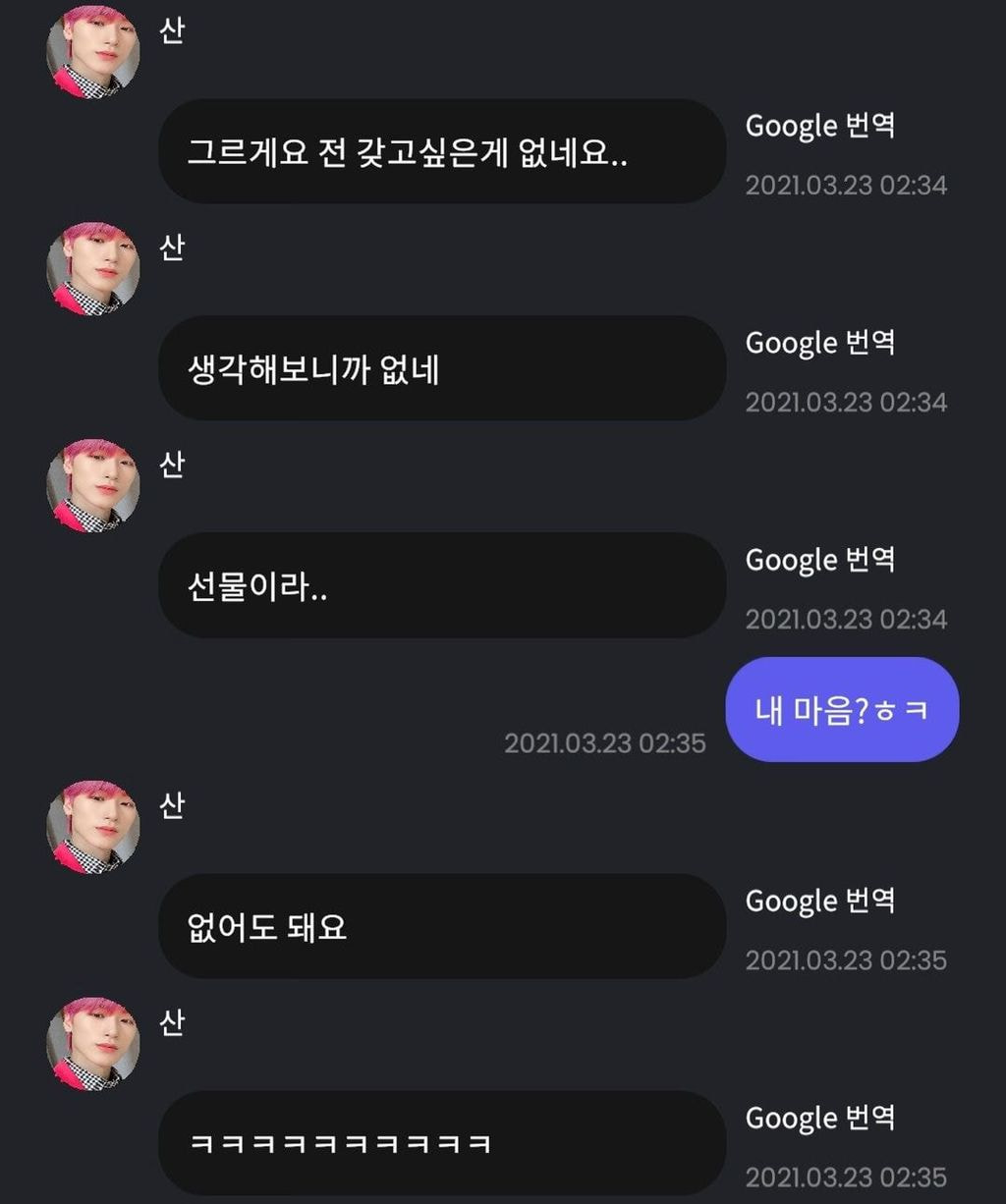Translate '없어도 돼요' using Google 번역
Viewport: 1006px width, 1204px height.
click(x=819, y=902)
